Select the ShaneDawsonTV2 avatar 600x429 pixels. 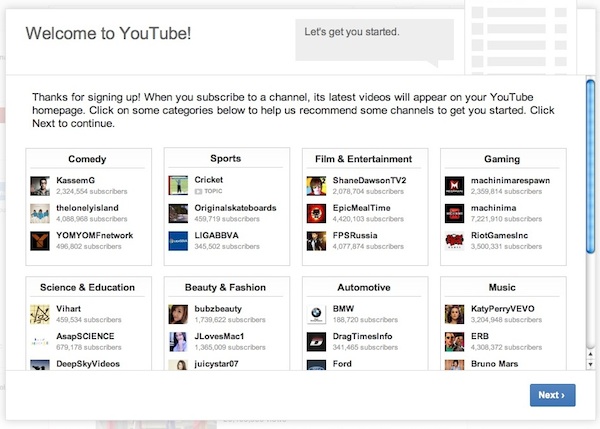pyautogui.click(x=316, y=185)
